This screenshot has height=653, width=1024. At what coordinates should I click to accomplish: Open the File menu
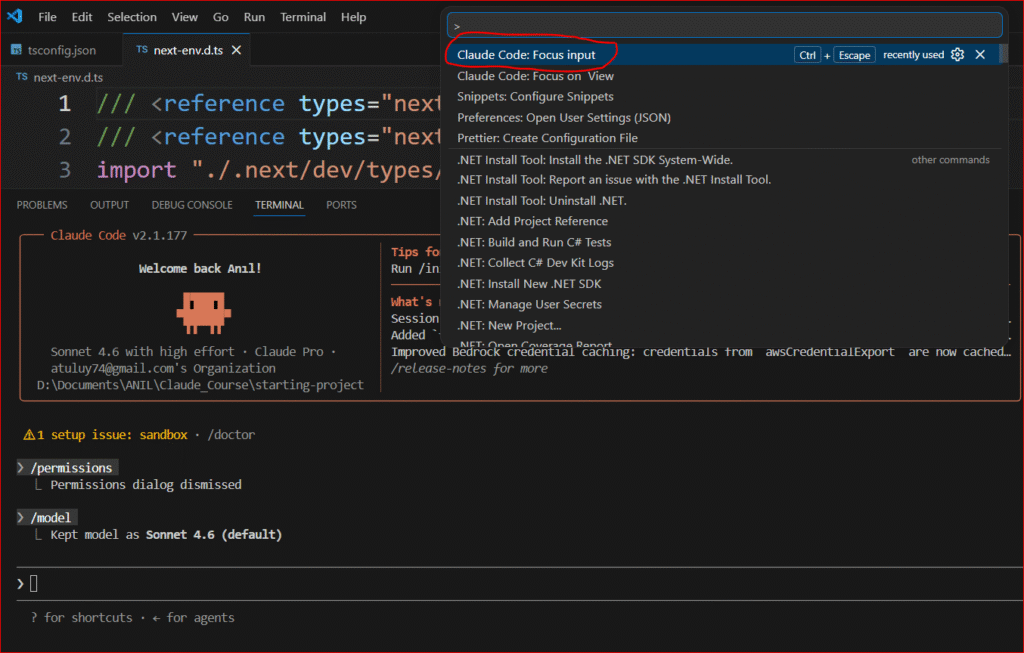pyautogui.click(x=47, y=17)
